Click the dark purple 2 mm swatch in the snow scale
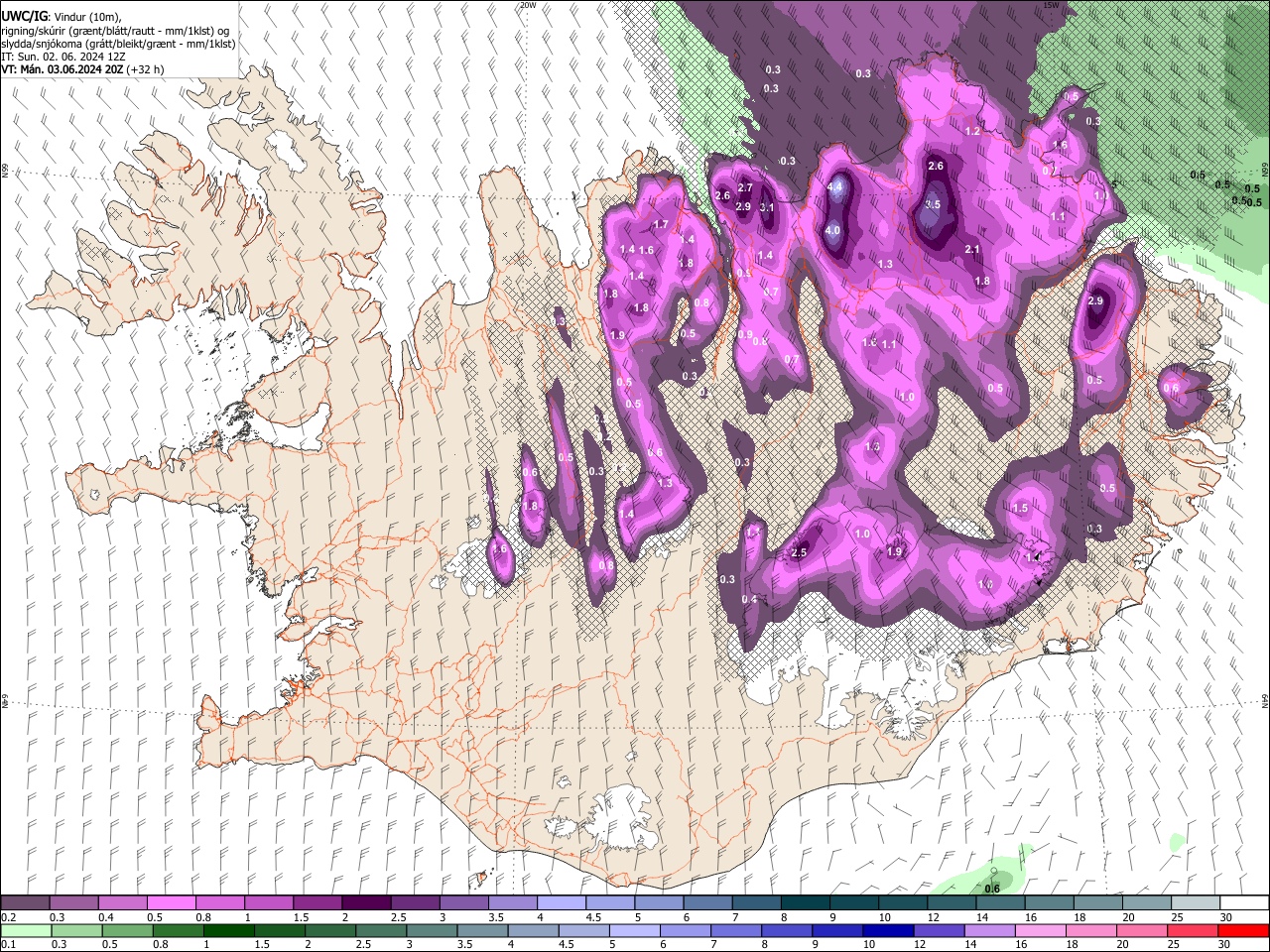 coord(365,903)
